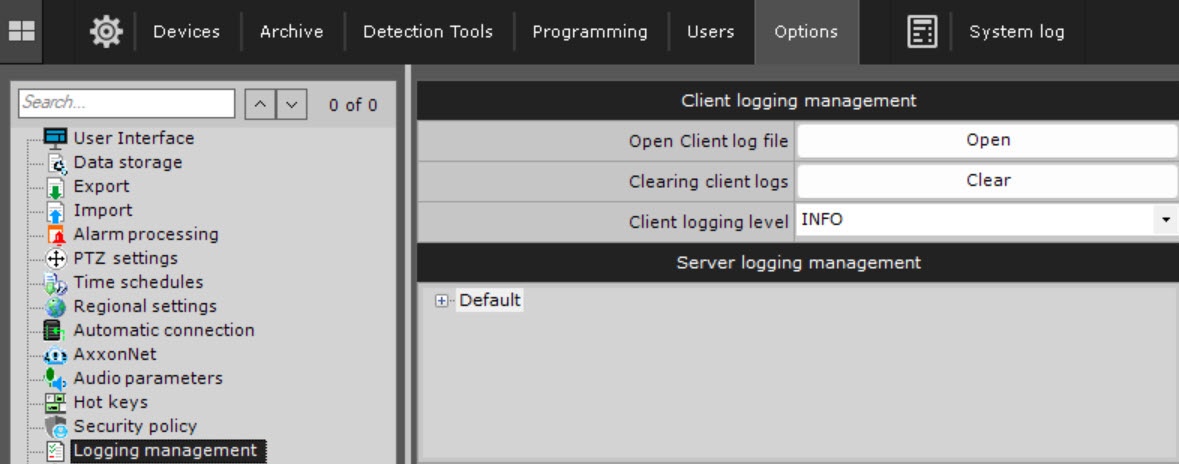Select Data storage in options tree
This screenshot has height=464, width=1179.
pos(127,162)
